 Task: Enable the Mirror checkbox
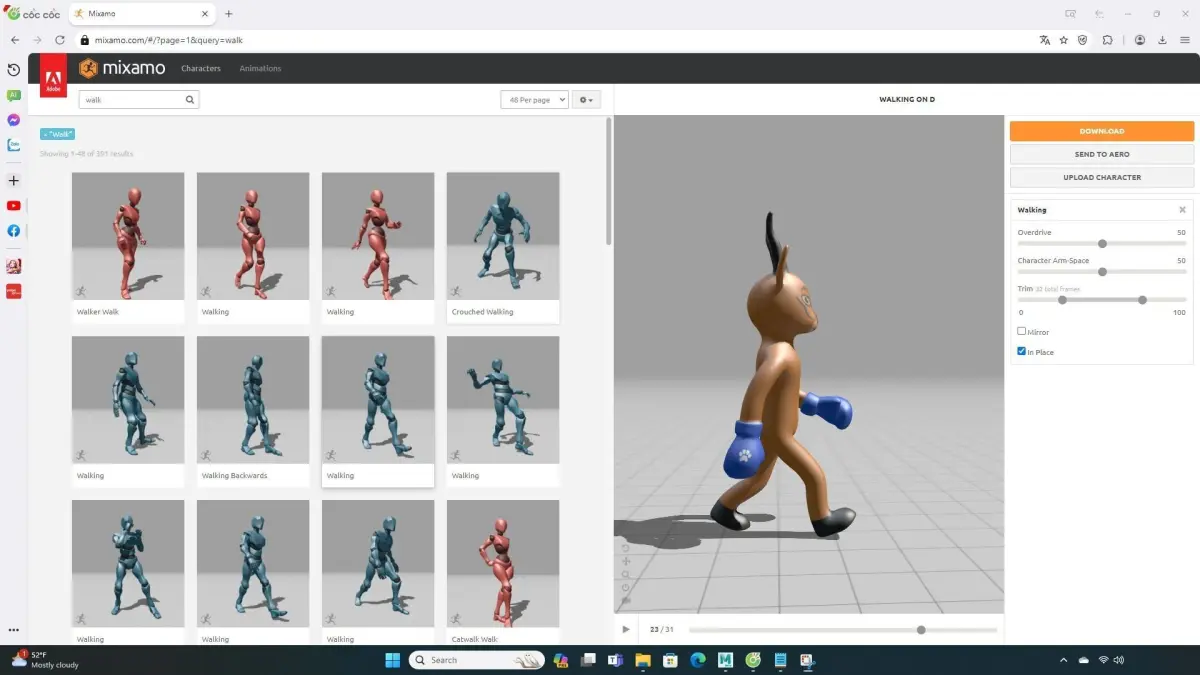1021,331
